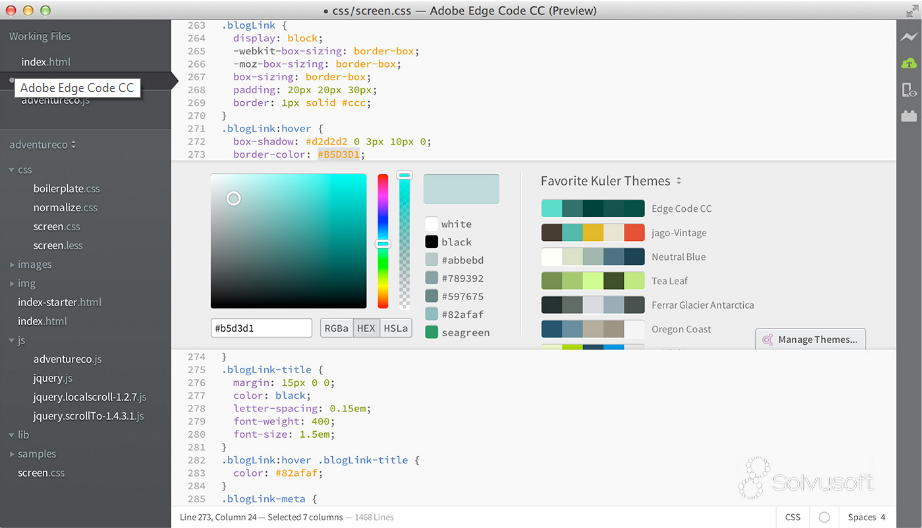The width and height of the screenshot is (922, 528).
Task: Select the #abbebd color swatch
Action: point(432,260)
